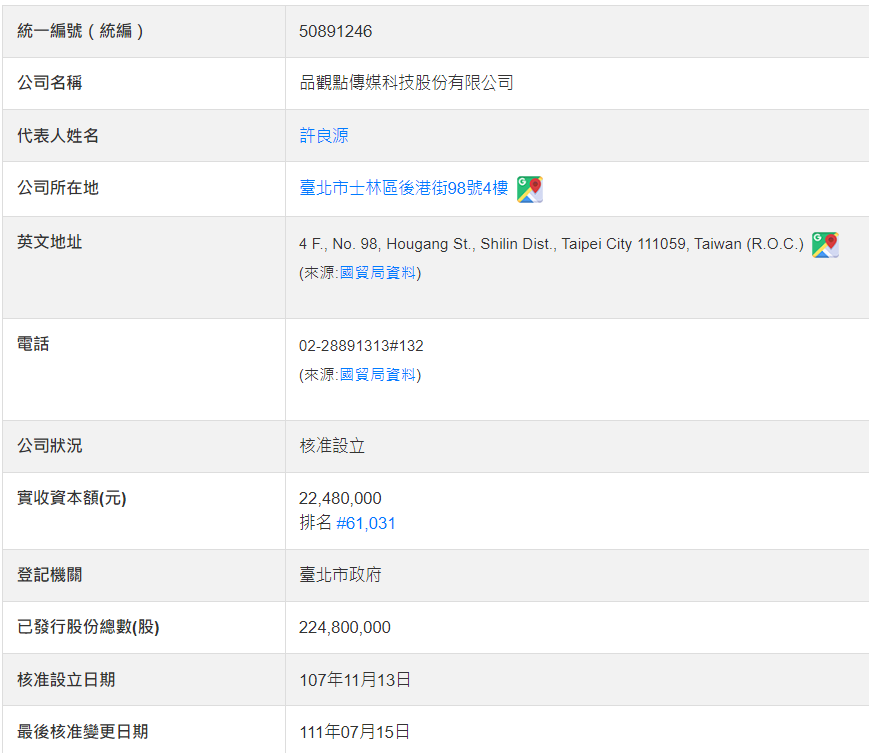Open Google Maps icon beside the English address
Screen dimensions: 869x753
pyautogui.click(x=825, y=245)
